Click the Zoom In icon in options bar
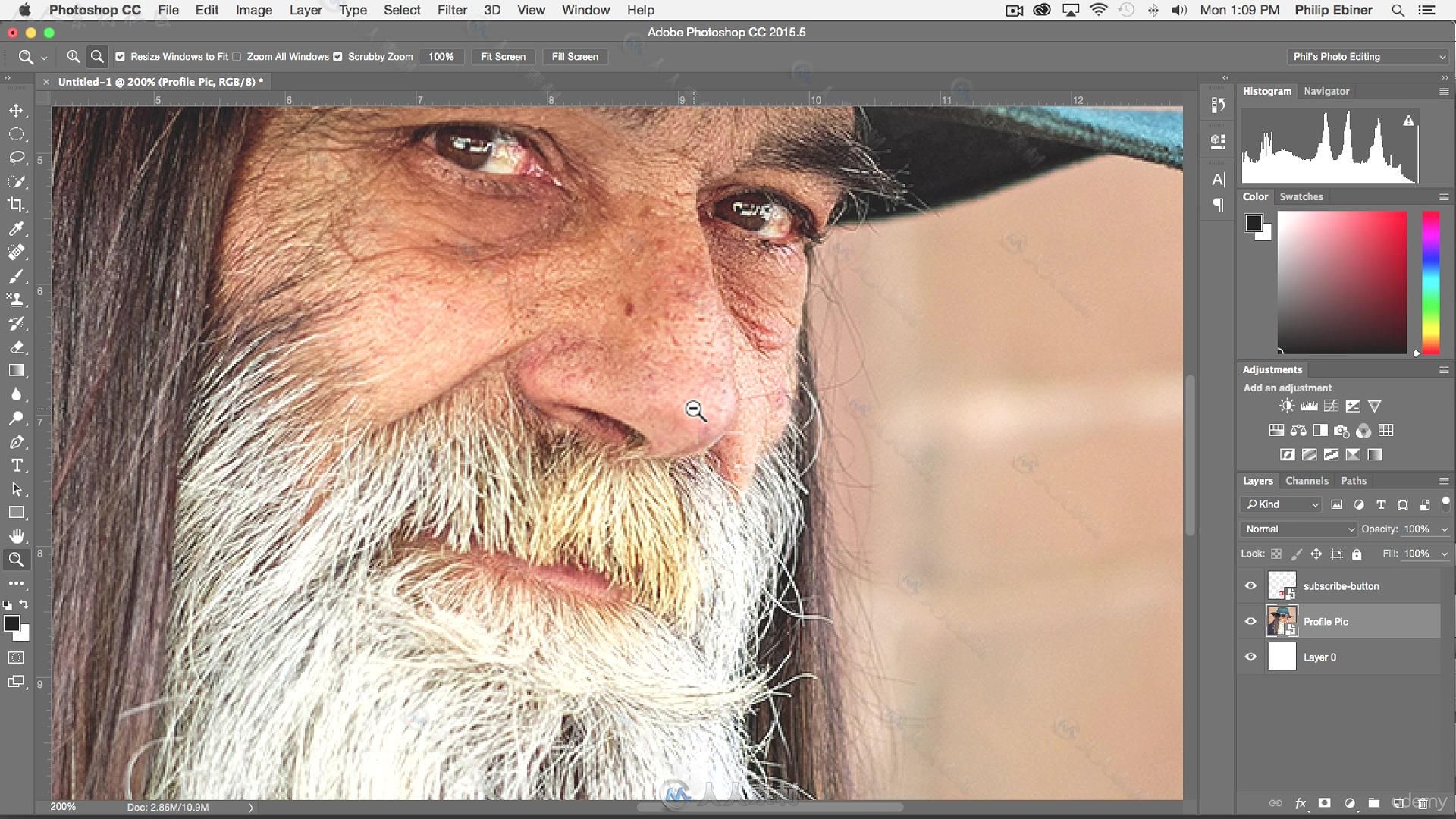Image resolution: width=1456 pixels, height=819 pixels. point(74,57)
